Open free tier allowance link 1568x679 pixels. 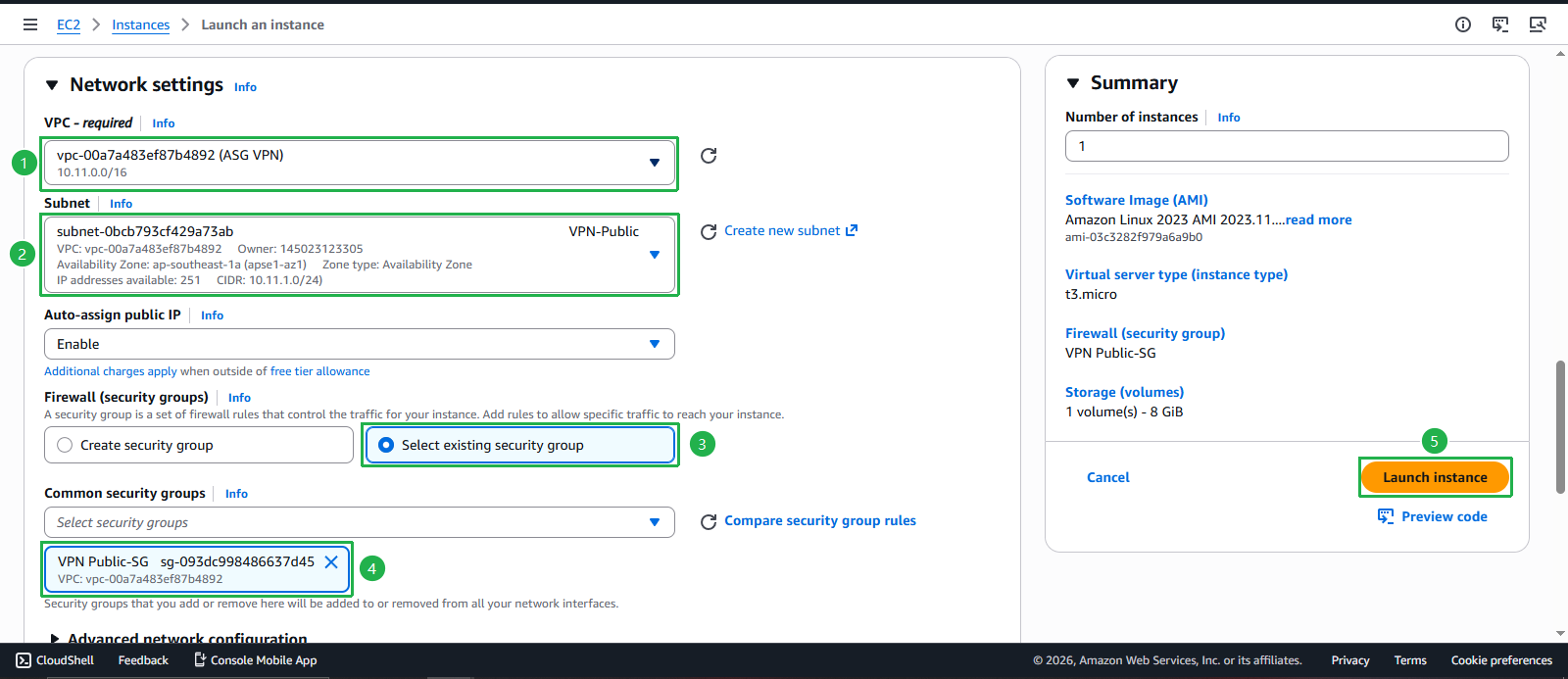320,371
